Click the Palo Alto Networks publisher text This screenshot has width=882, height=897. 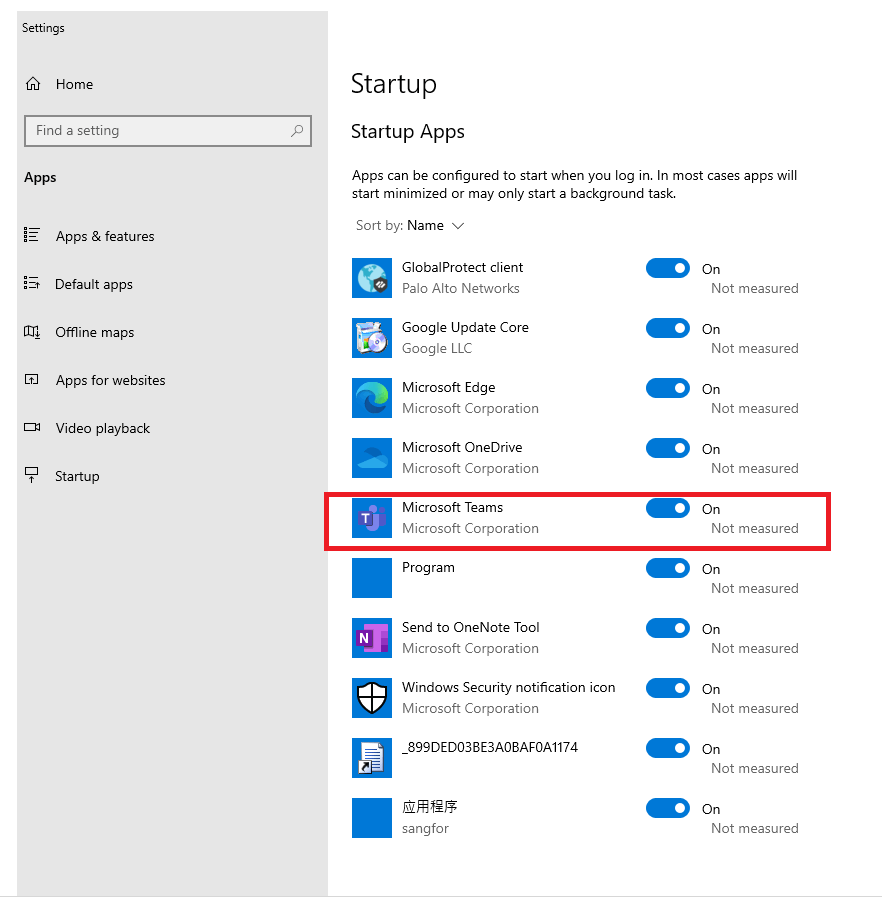pos(460,288)
